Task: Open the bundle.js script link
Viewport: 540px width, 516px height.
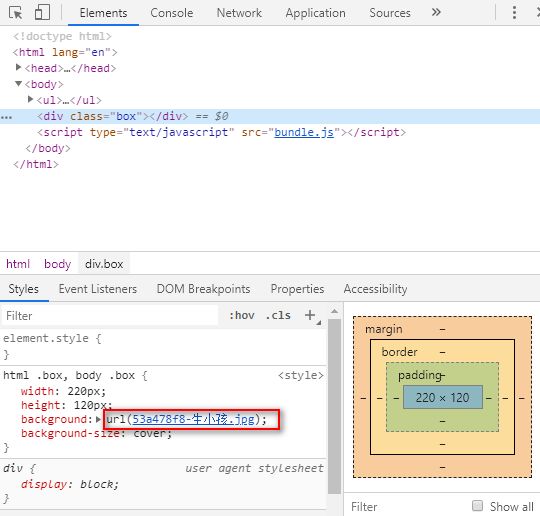Action: tap(304, 132)
